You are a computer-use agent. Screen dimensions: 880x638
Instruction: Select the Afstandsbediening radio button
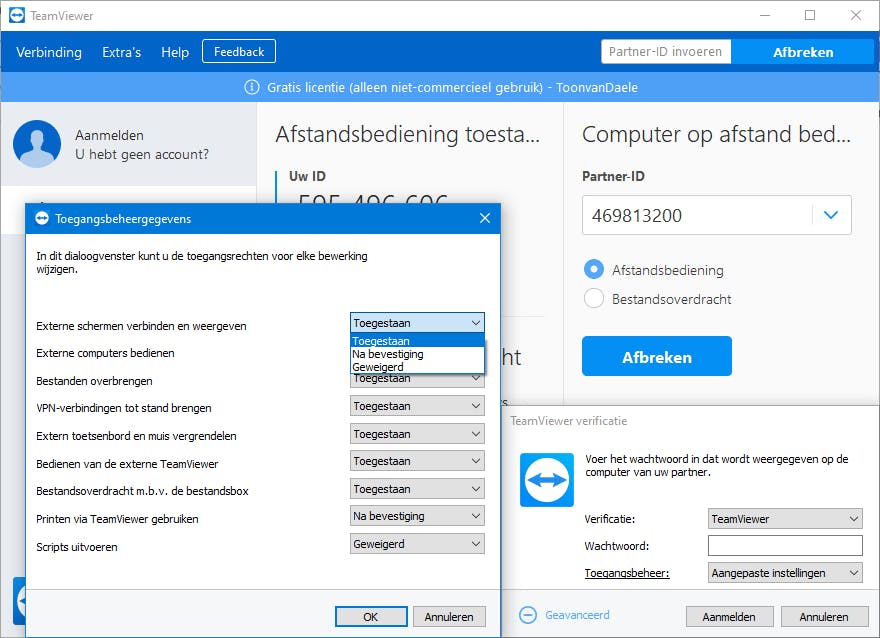(594, 270)
